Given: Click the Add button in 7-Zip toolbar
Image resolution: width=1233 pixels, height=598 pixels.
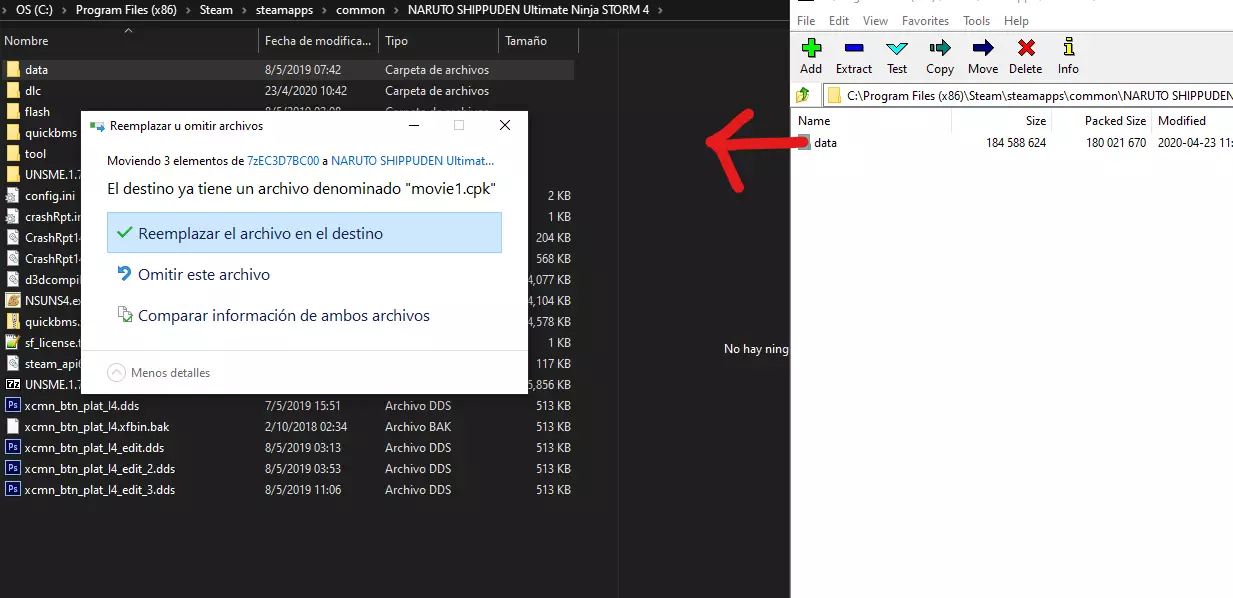Looking at the screenshot, I should tap(811, 56).
